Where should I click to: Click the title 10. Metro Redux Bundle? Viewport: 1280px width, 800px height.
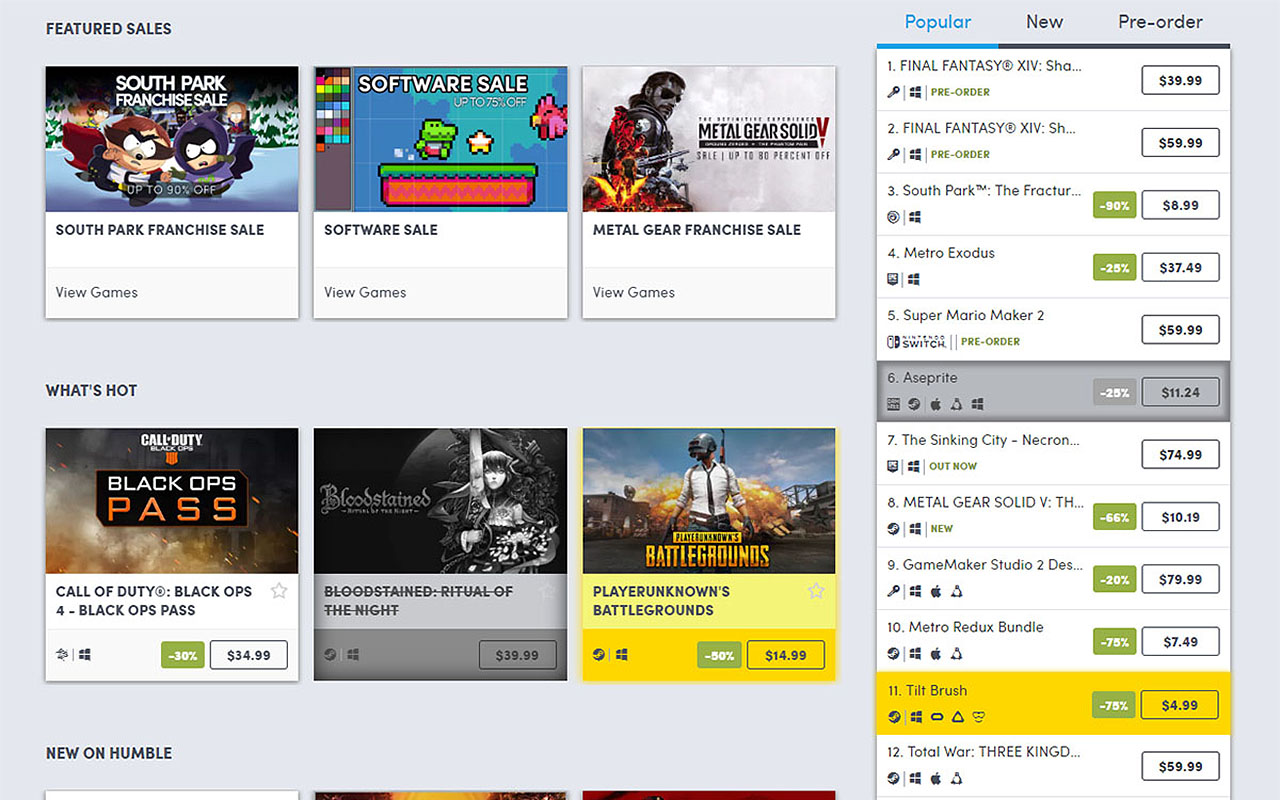coord(966,627)
